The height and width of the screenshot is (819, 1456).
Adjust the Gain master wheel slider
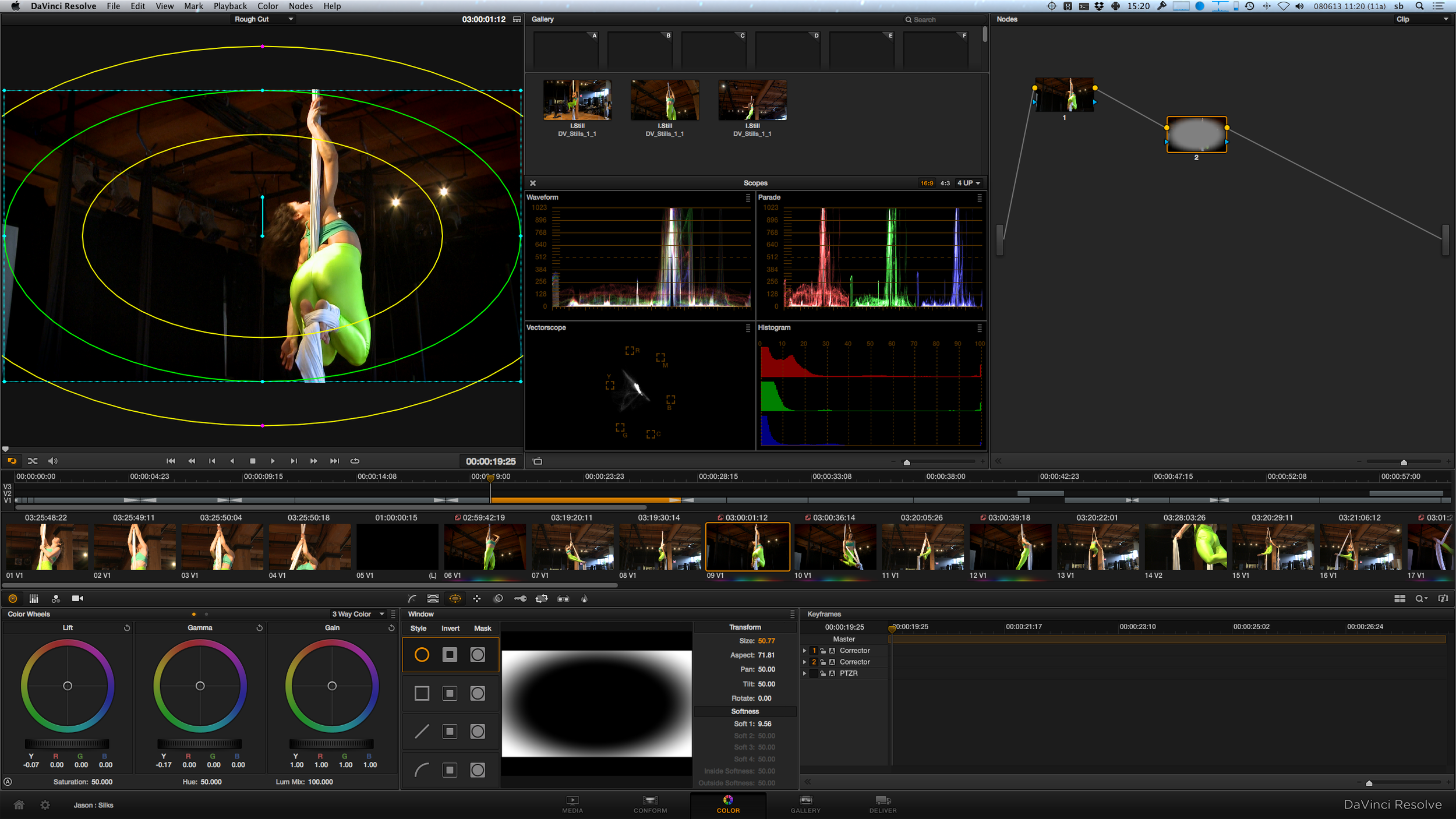coord(331,743)
